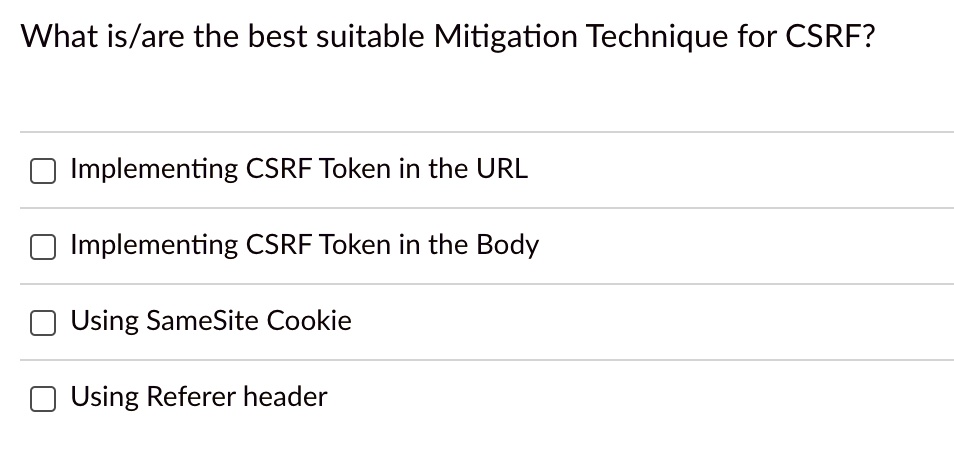Viewport: 954px width, 458px height.
Task: Click the word 'Body' in the second option
Action: 507,246
